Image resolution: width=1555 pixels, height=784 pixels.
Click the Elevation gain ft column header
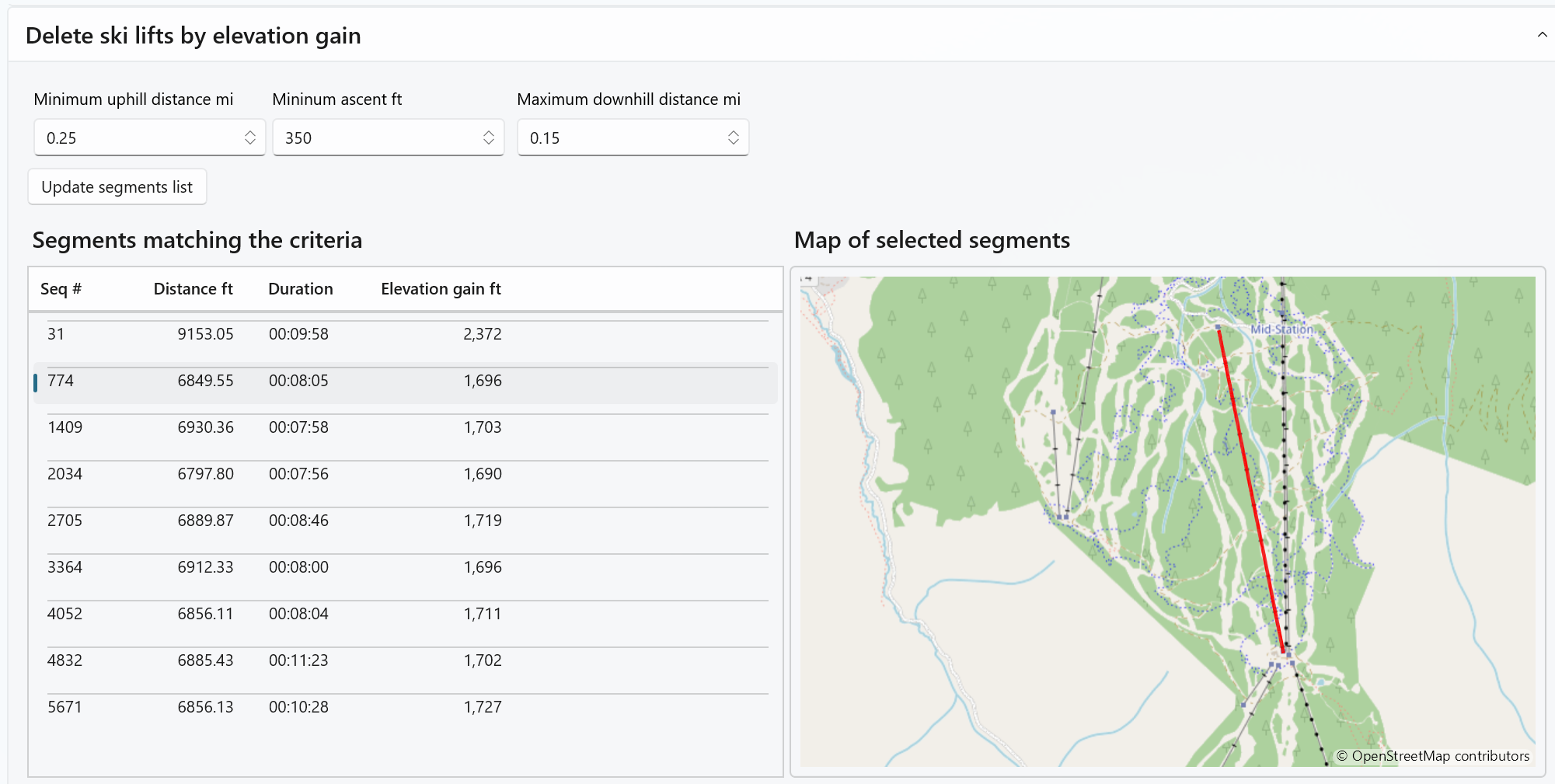(441, 289)
